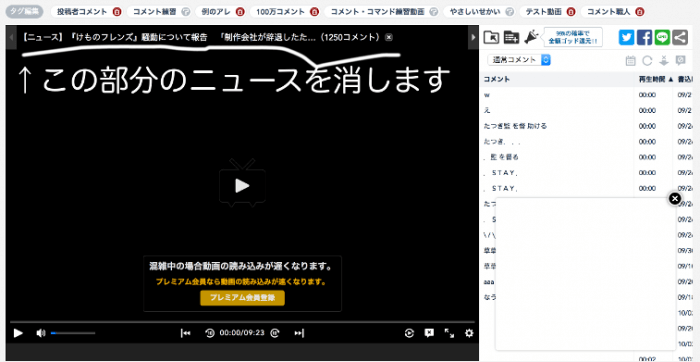Screen dimensions: 700x362
Task: Toggle repeat playback icon
Action: pyautogui.click(x=409, y=333)
